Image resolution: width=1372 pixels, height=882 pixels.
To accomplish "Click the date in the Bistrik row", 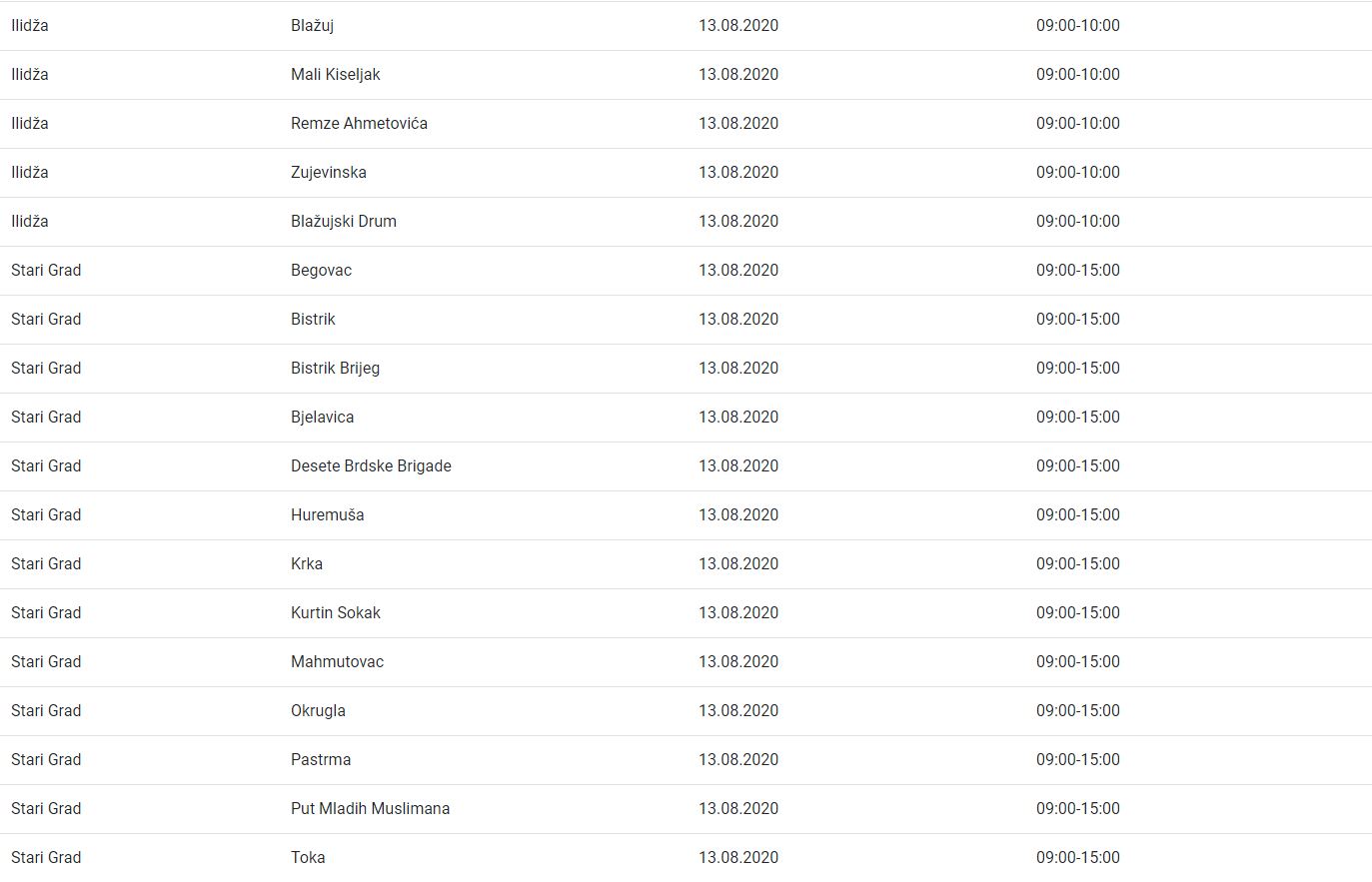I will click(737, 320).
